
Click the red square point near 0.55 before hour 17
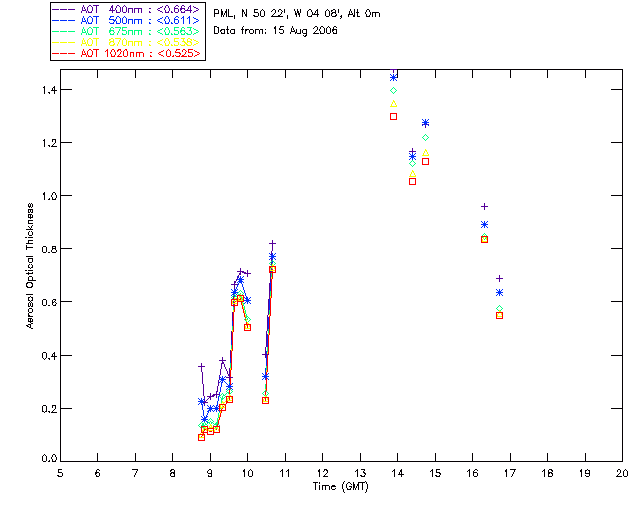(499, 316)
